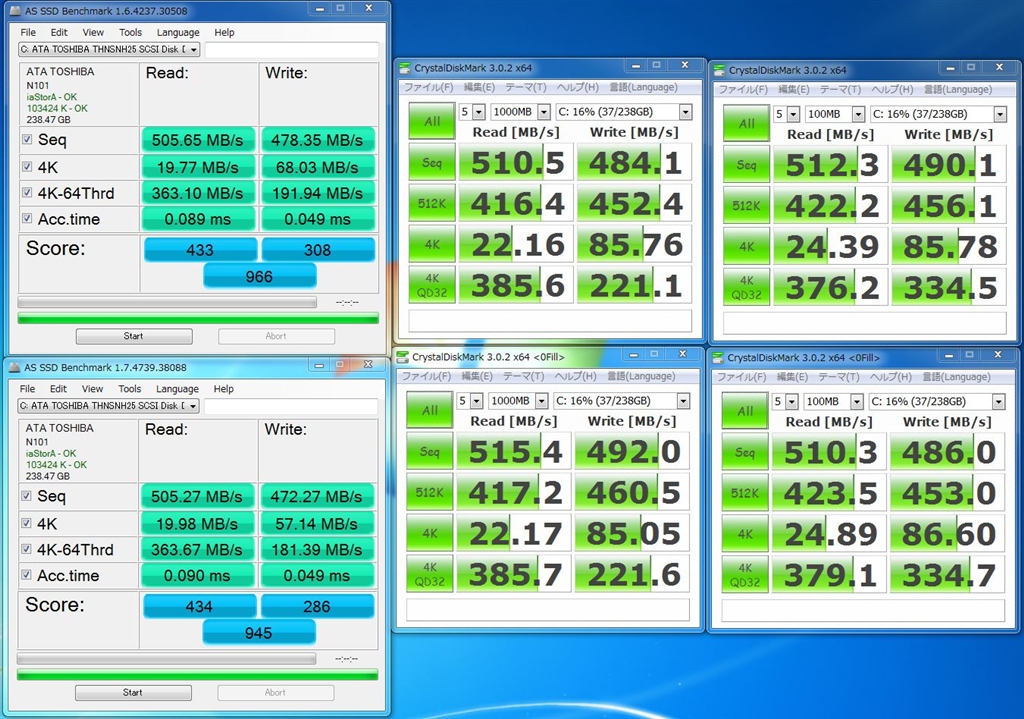Screen dimensions: 1024x719
Task: Disable Acc.time checkbox in AS SSD 1.6
Action: pos(27,219)
